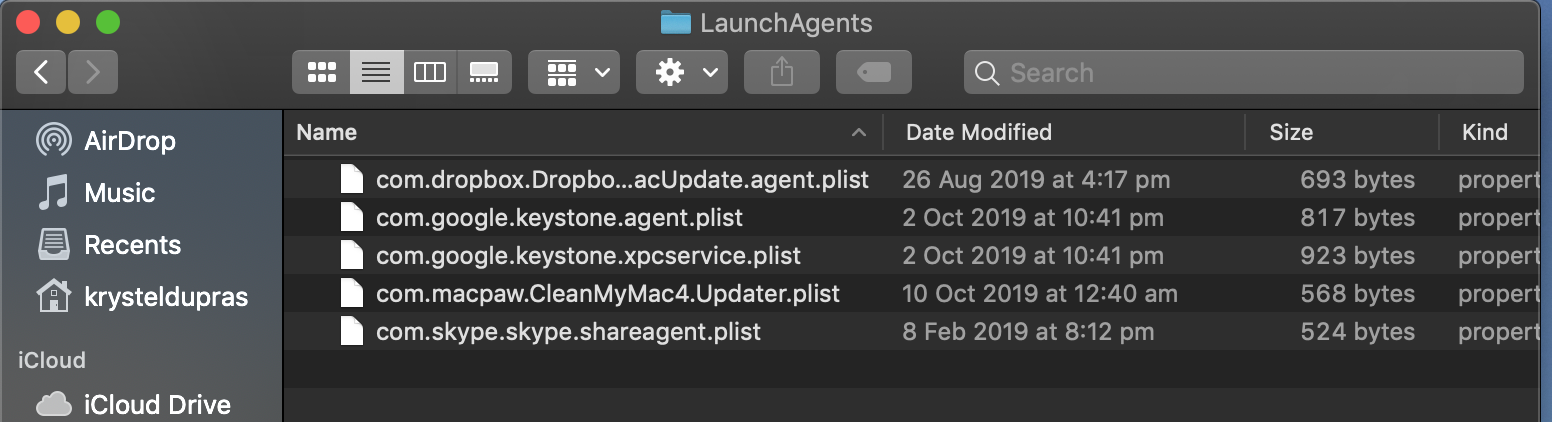
Task: Open krysteldupras home folder in sidebar
Action: [166, 297]
